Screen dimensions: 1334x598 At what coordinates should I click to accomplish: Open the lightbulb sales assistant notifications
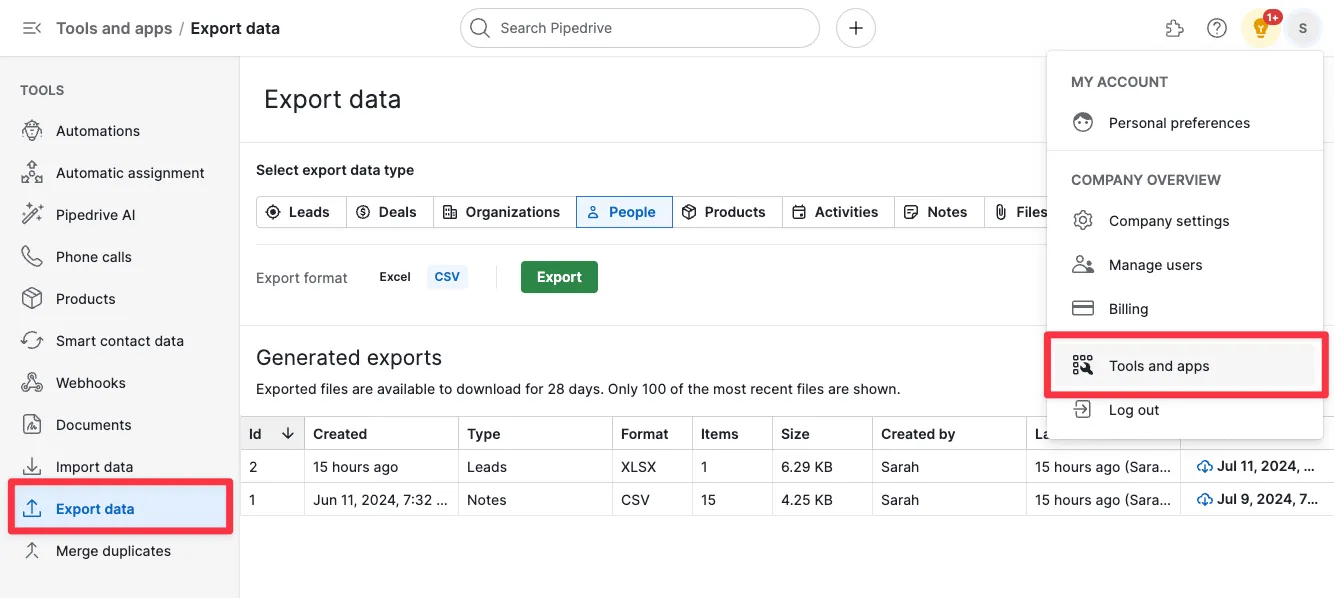click(x=1261, y=28)
